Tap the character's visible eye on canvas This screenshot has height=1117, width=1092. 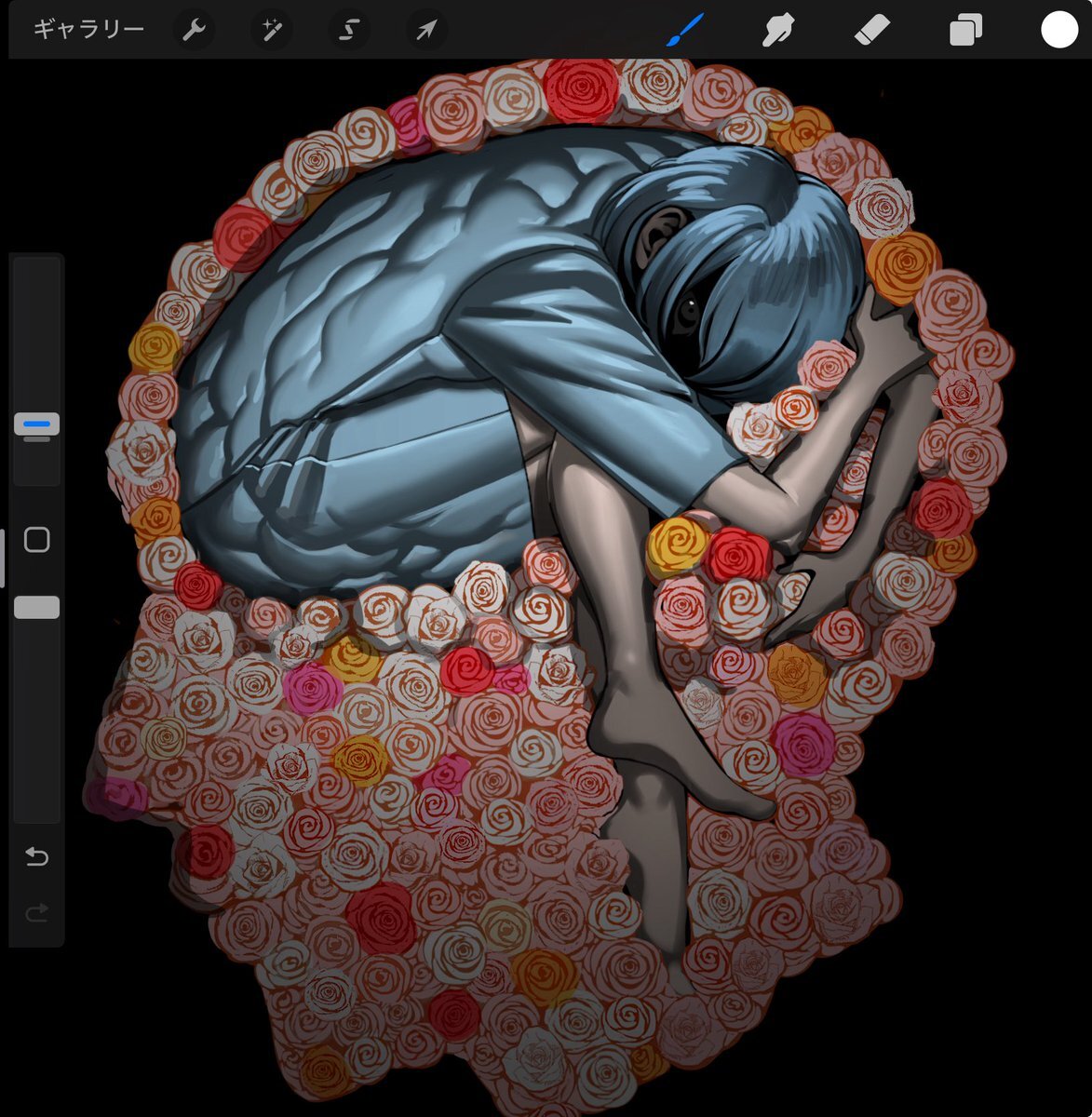pyautogui.click(x=687, y=309)
